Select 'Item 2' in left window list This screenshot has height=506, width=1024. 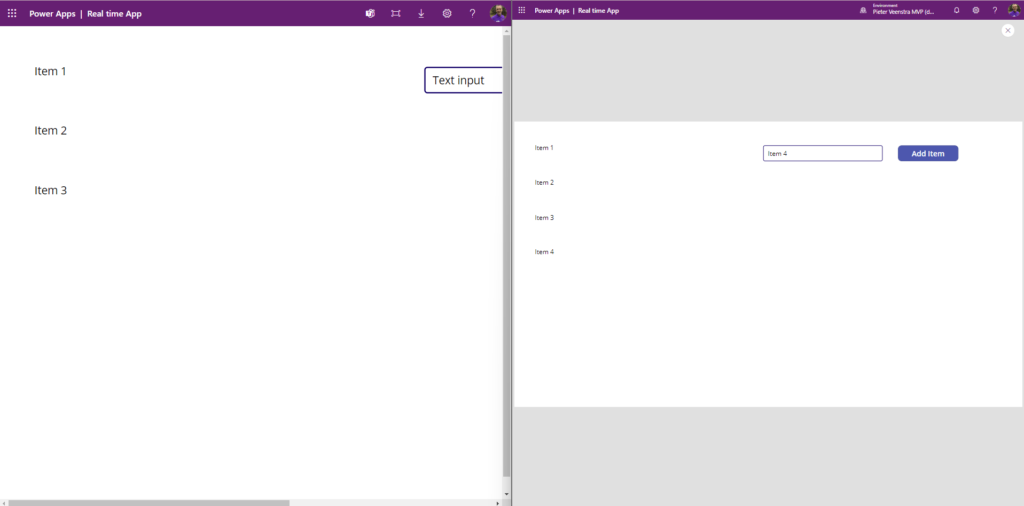point(50,131)
